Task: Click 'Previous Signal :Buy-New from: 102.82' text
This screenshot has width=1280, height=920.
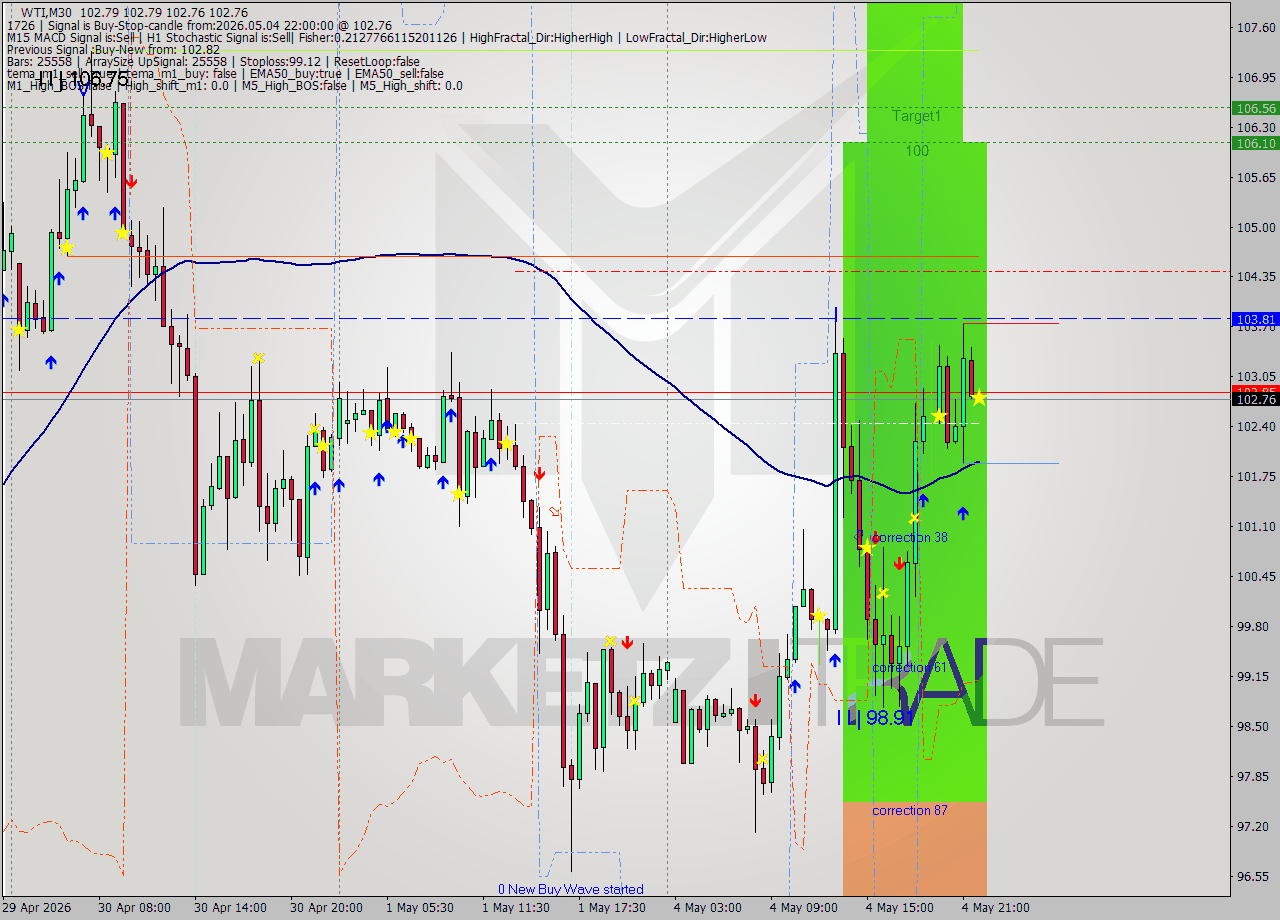Action: click(113, 50)
